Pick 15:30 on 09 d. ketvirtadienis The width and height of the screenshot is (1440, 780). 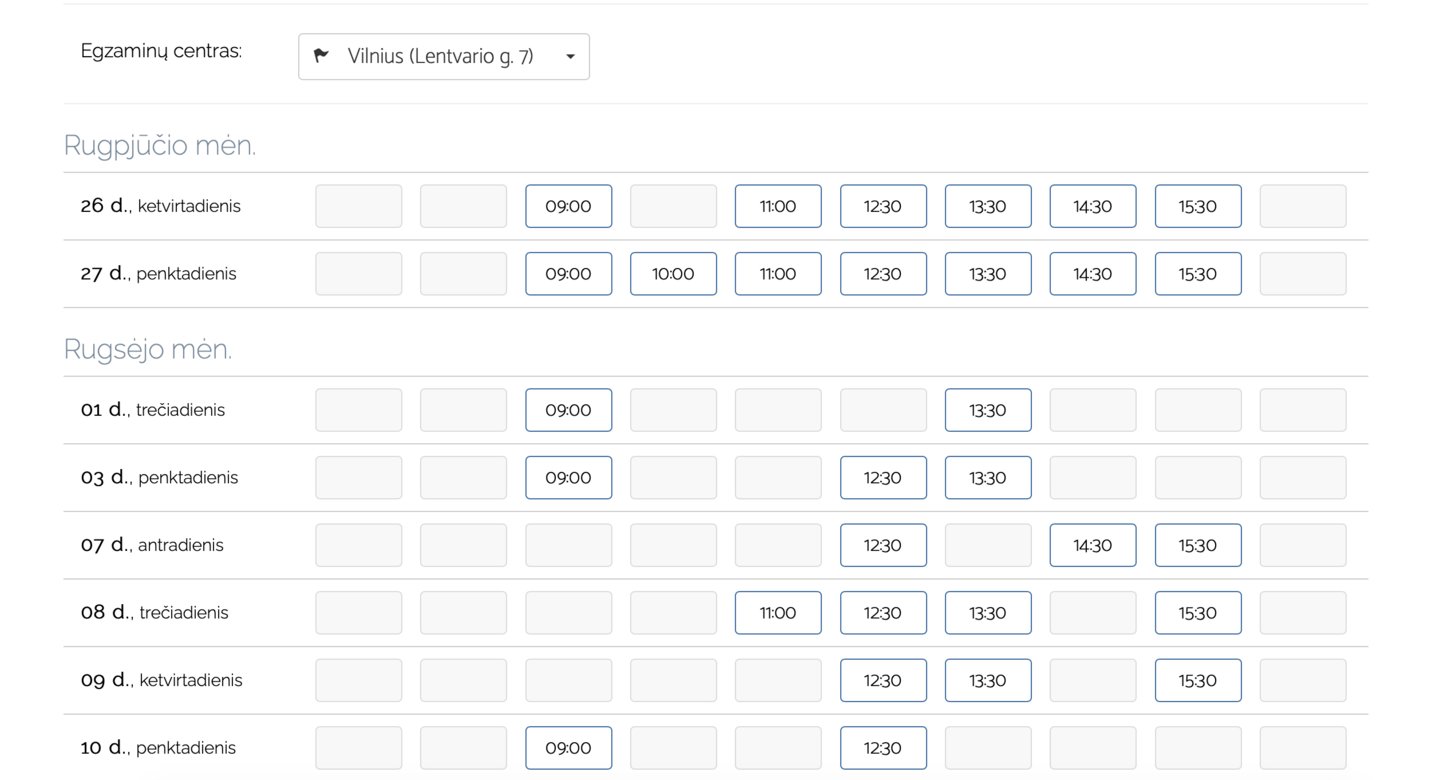[x=1198, y=681]
